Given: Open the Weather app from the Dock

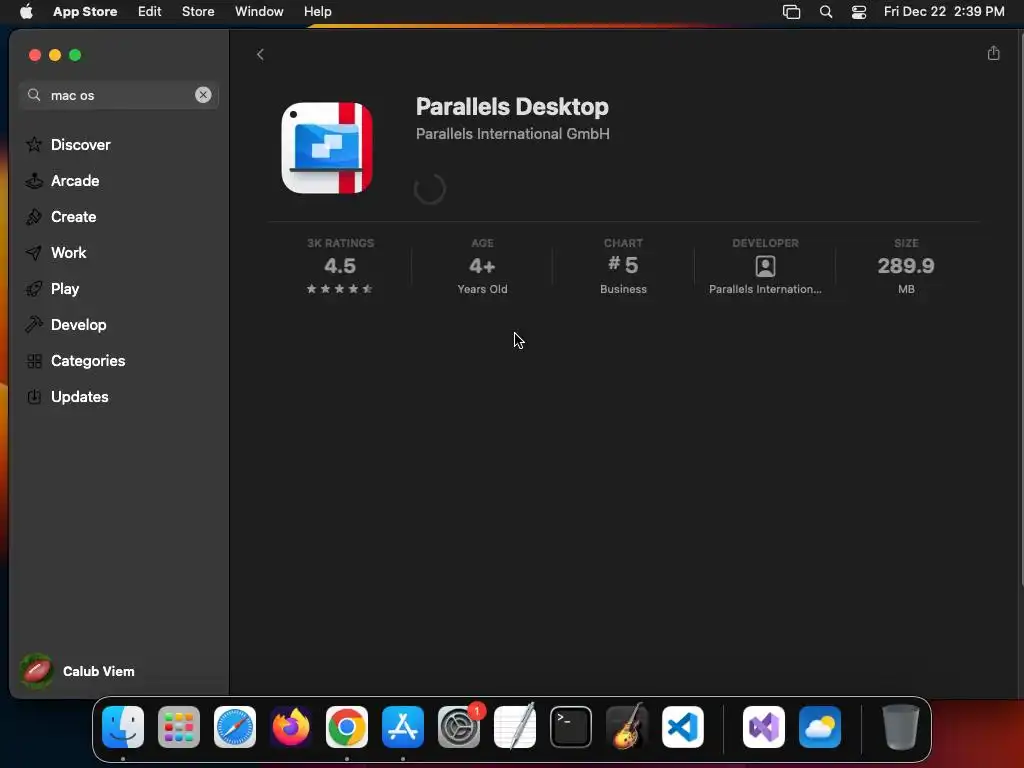Looking at the screenshot, I should 820,727.
